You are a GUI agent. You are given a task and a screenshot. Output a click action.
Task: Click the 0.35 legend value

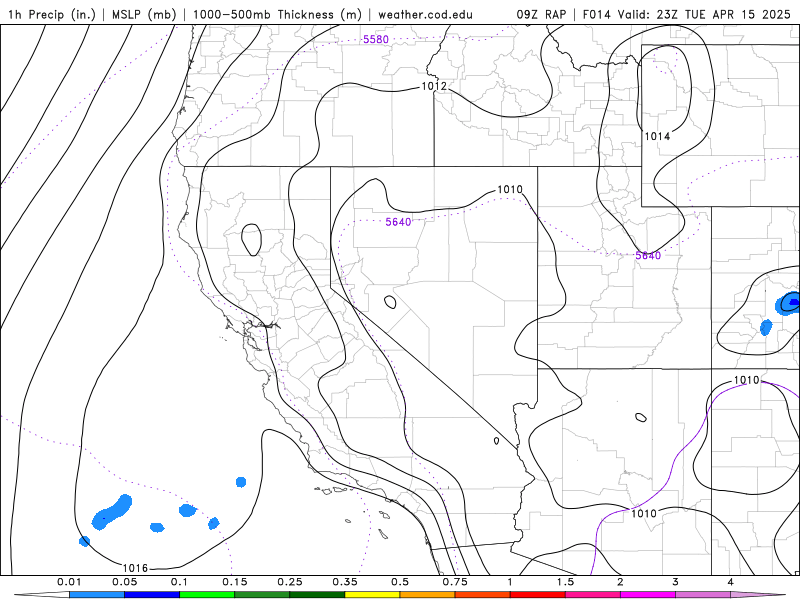pos(345,582)
